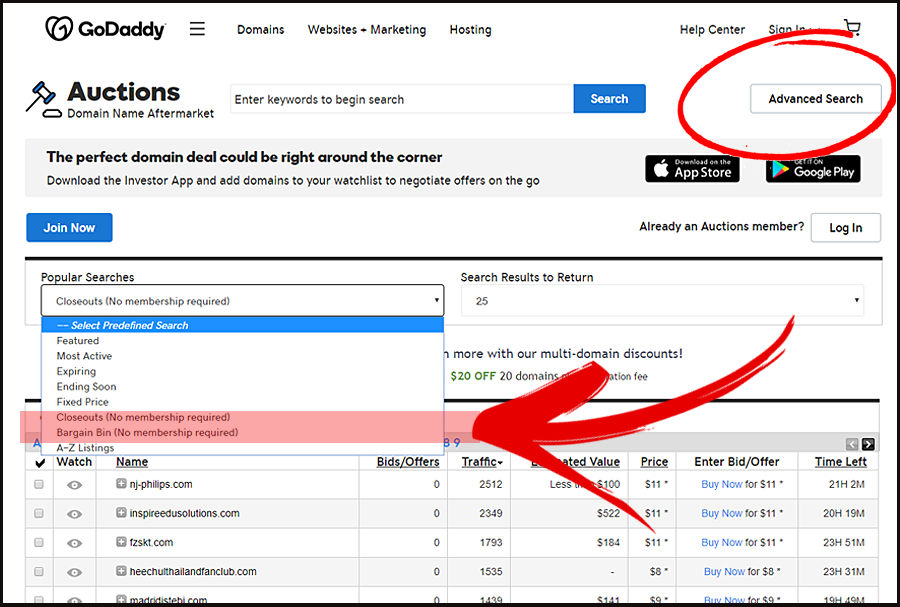Screen dimensions: 900x607
Task: Click the traffic value 2512
Action: coord(491,484)
